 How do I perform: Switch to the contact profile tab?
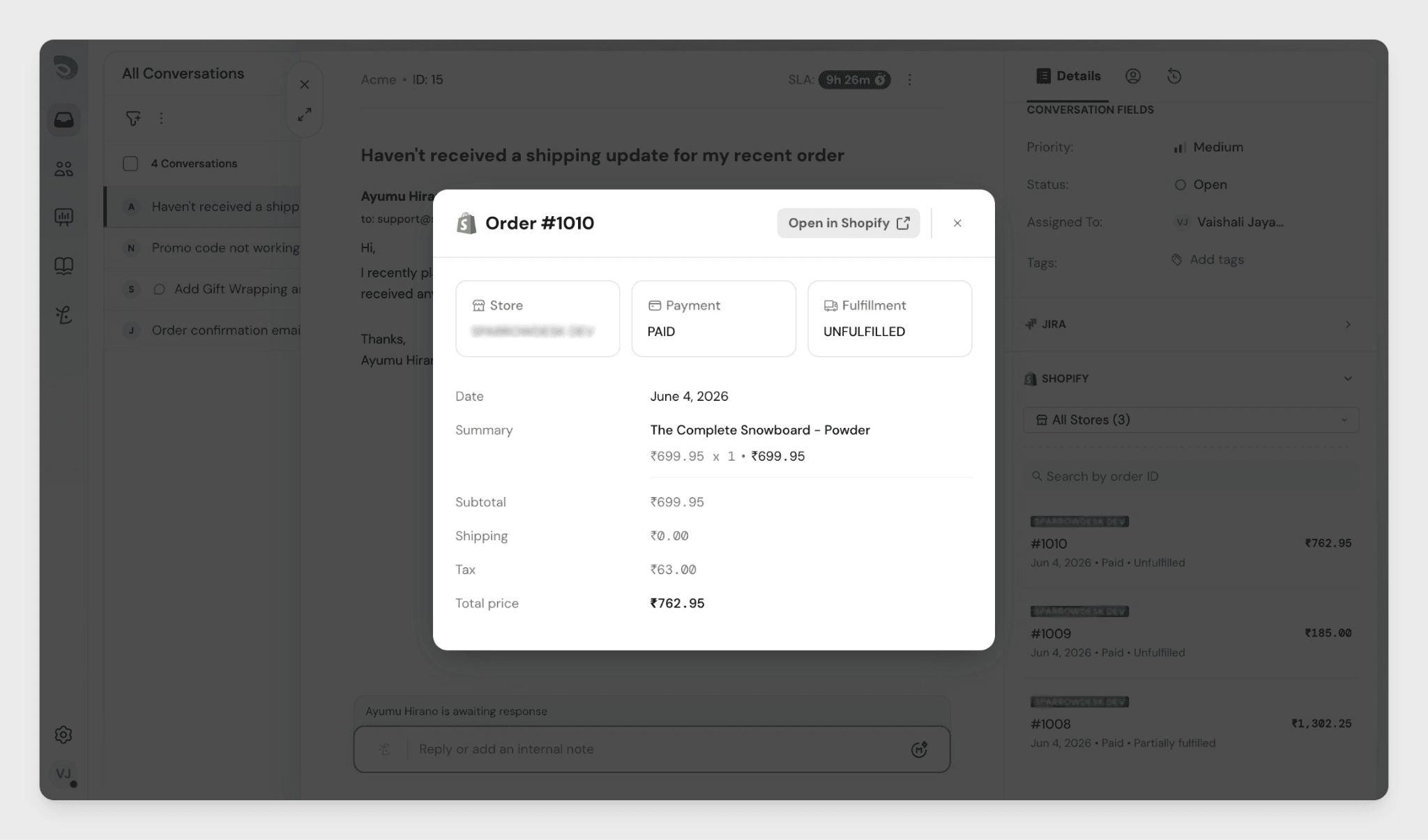click(x=1133, y=76)
